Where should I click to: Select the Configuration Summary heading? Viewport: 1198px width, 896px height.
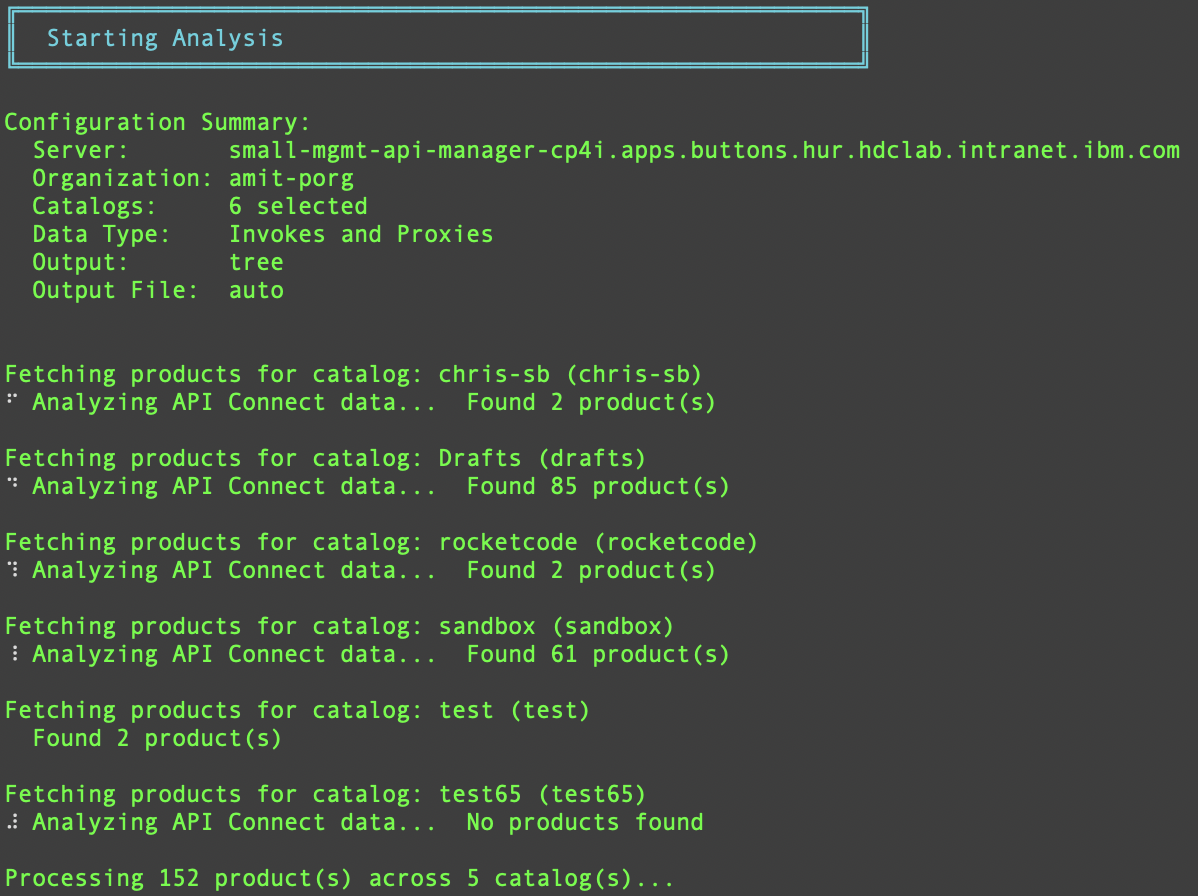click(155, 121)
